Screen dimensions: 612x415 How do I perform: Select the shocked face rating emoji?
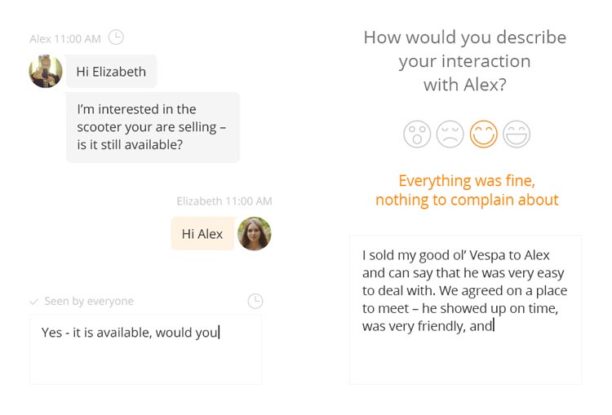coord(417,134)
